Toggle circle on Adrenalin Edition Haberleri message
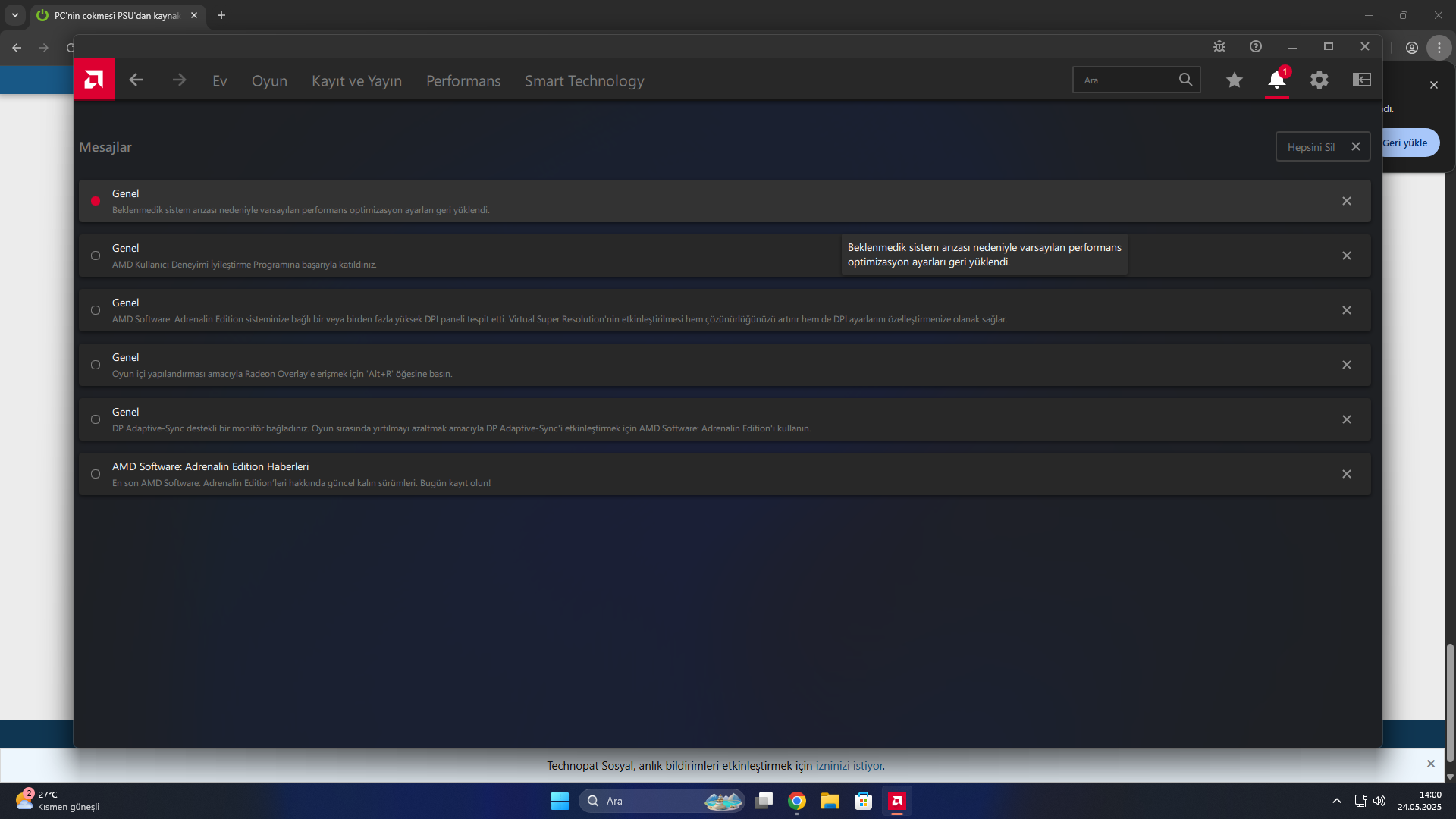 pyautogui.click(x=96, y=474)
